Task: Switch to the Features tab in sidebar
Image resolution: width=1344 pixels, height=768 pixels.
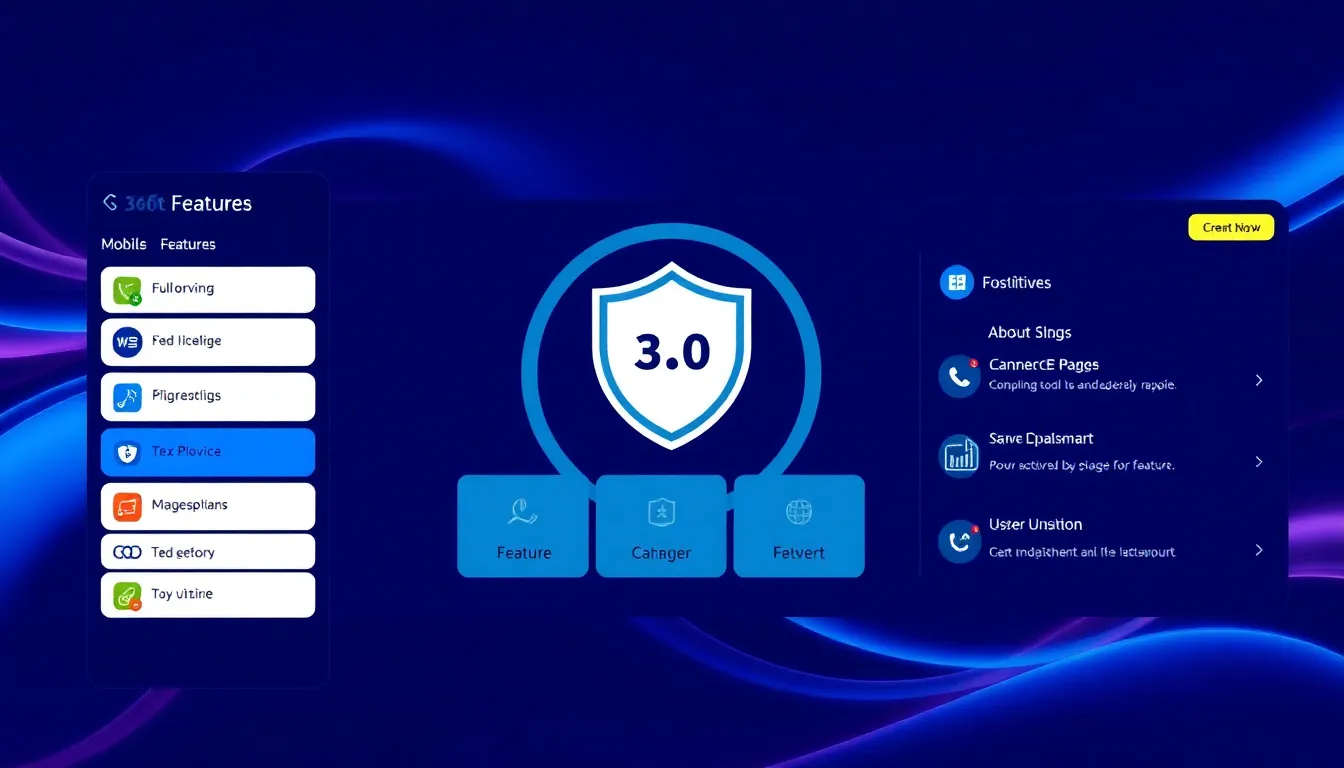Action: point(188,244)
